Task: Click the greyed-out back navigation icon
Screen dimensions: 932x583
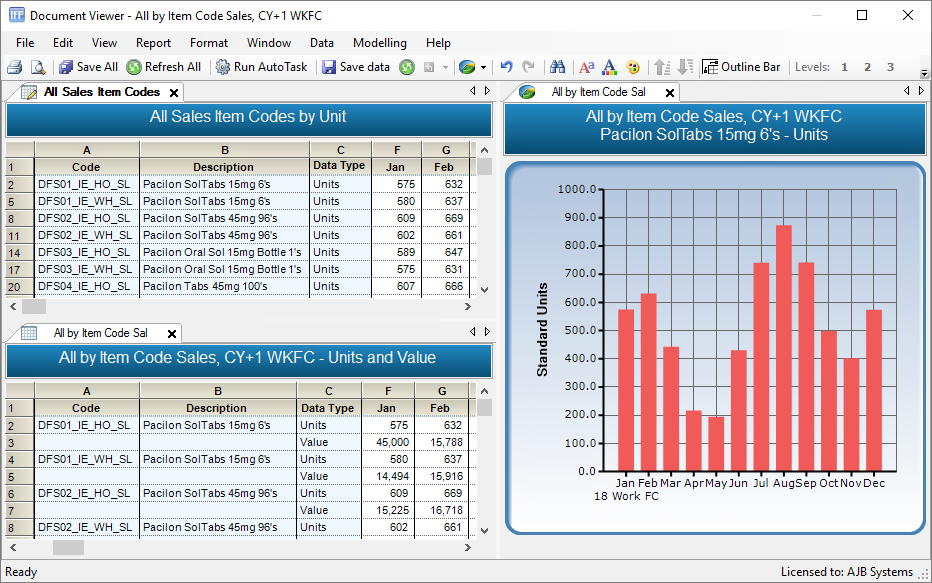Action: coord(429,67)
